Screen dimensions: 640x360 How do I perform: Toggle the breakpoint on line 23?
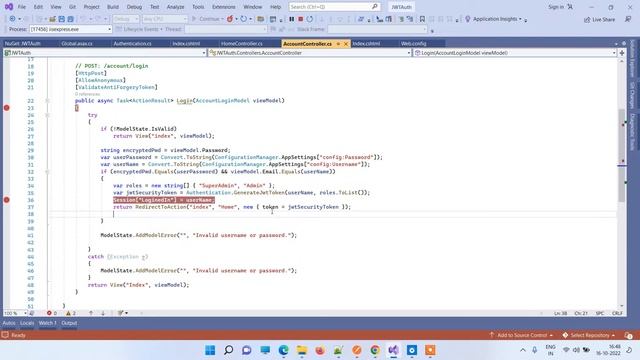[x=7, y=108]
